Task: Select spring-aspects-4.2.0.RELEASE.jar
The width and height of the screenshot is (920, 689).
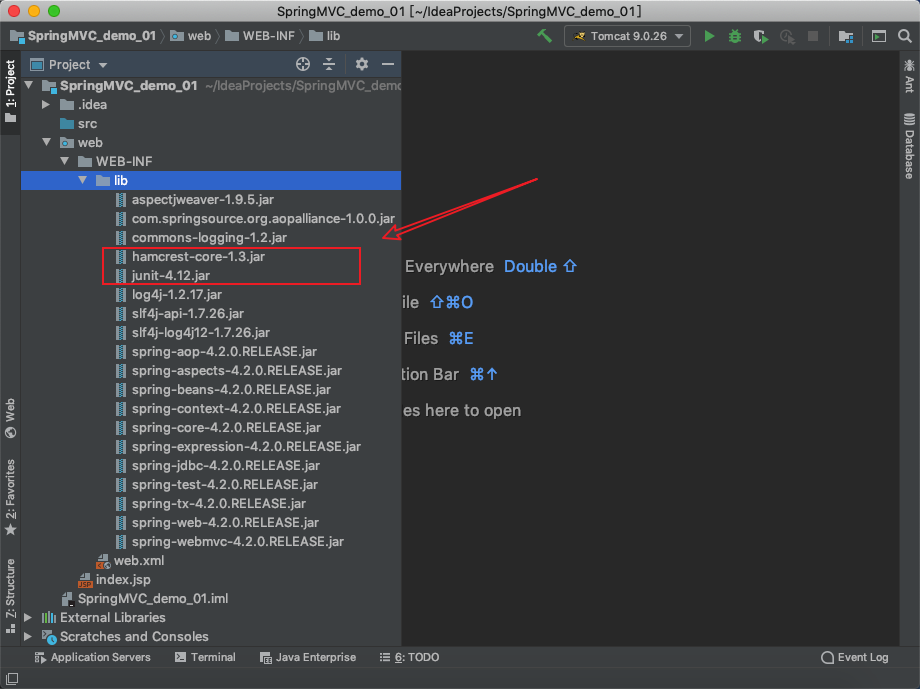Action: tap(229, 370)
